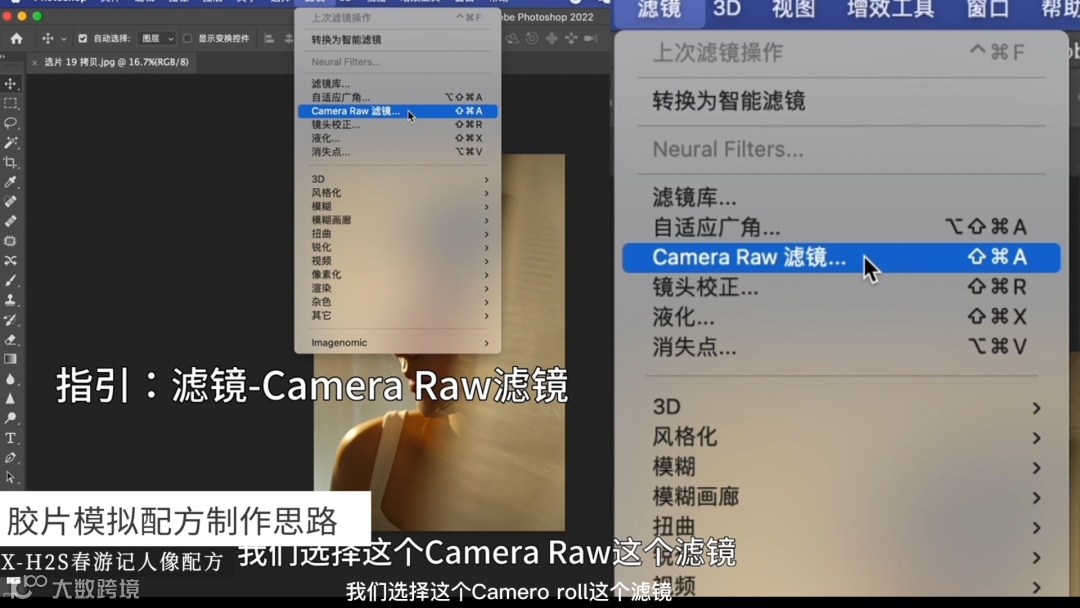Expand Imagenomic submenu in small menu
This screenshot has width=1080, height=608.
coord(397,343)
